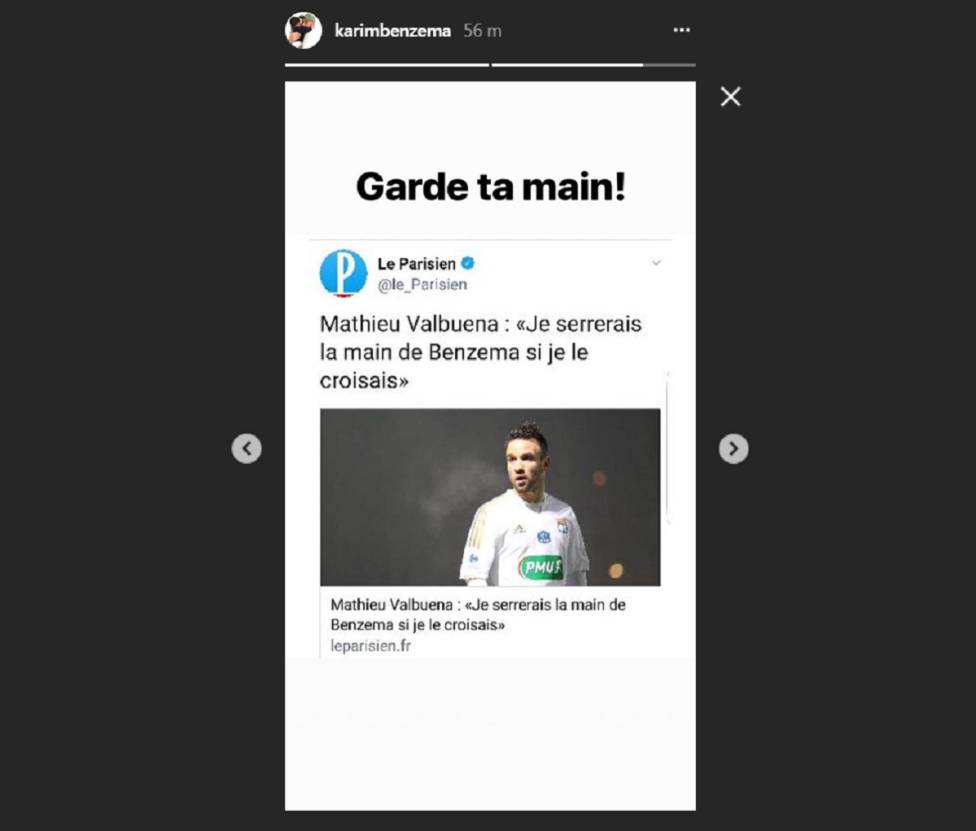Select the third story progress segment
This screenshot has height=831, width=976.
(670, 65)
